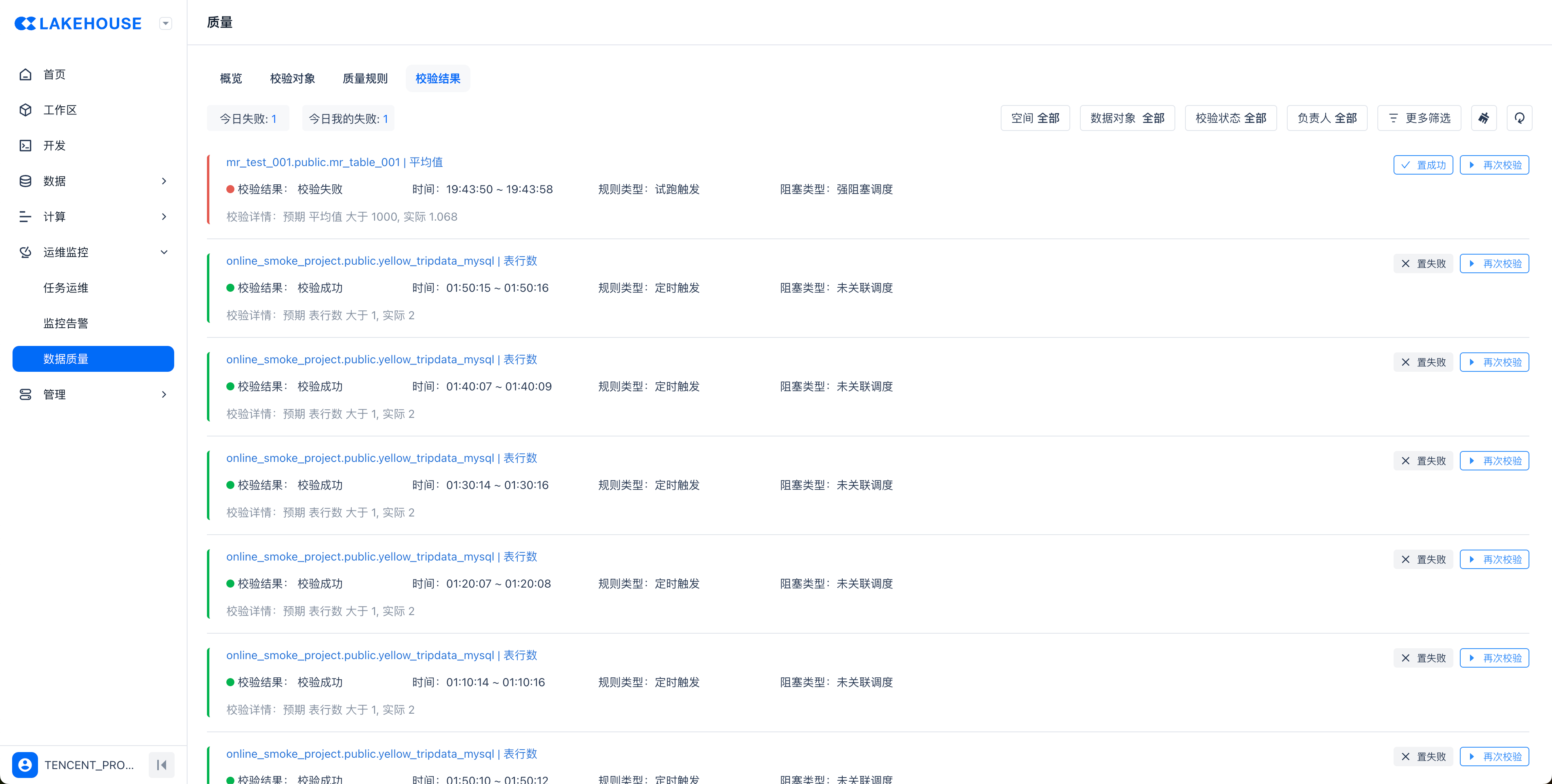Open the 空间 filter dropdown
The height and width of the screenshot is (784, 1552).
[x=1035, y=118]
